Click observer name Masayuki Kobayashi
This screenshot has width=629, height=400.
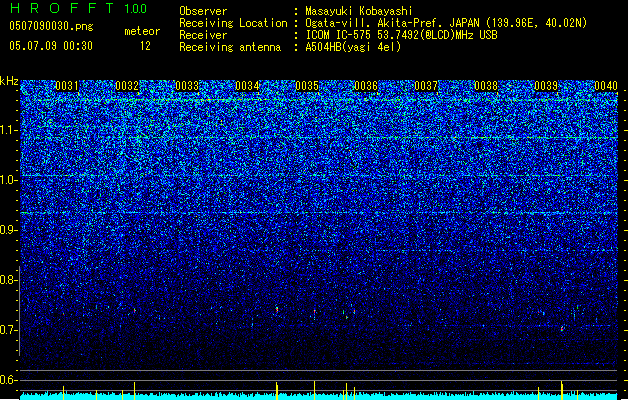tap(359, 11)
